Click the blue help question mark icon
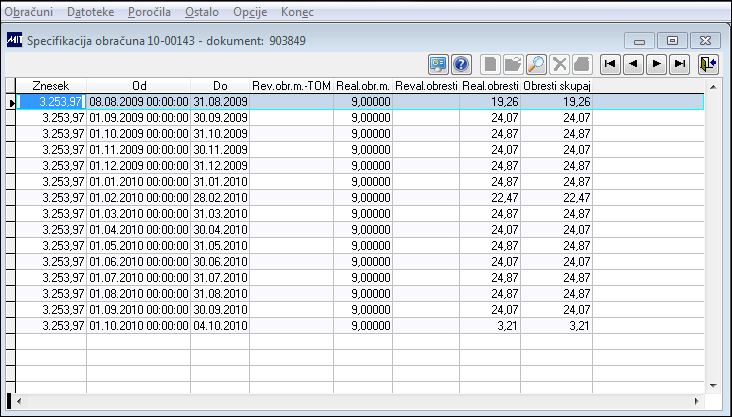The width and height of the screenshot is (732, 417). pyautogui.click(x=461, y=64)
